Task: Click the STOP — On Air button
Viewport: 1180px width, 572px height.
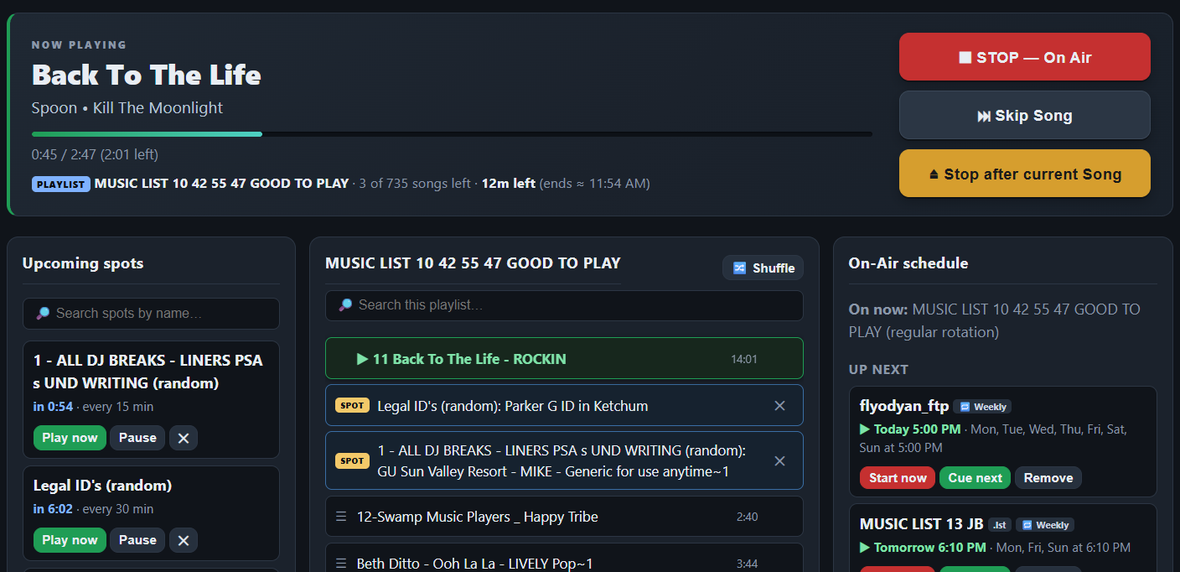Action: tap(1024, 56)
